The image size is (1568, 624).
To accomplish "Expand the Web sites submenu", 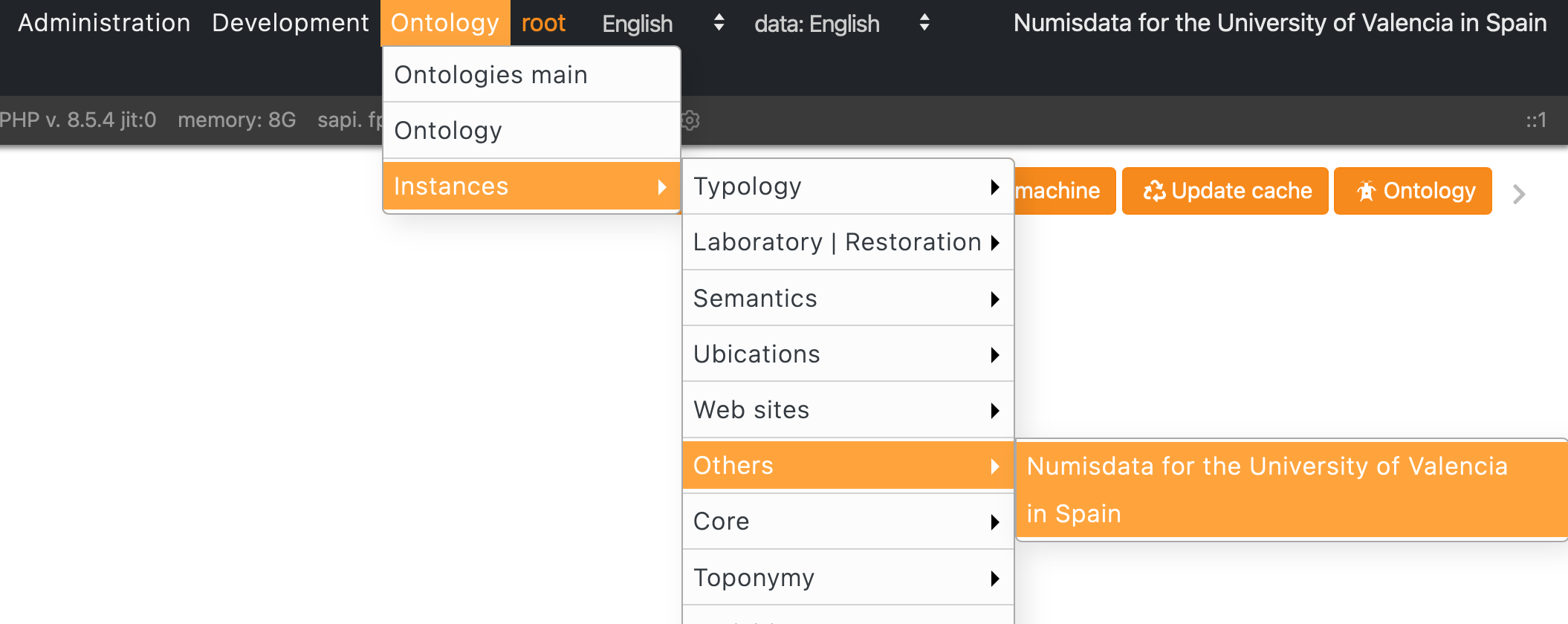I will click(848, 410).
